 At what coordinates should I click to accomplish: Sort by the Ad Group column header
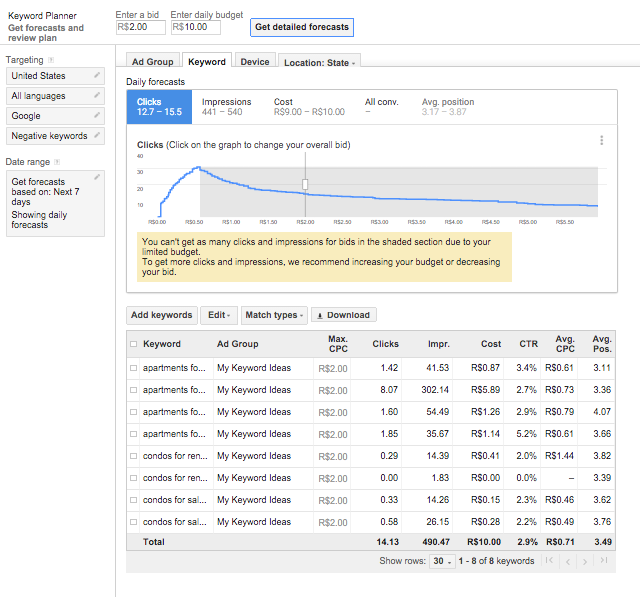click(238, 344)
